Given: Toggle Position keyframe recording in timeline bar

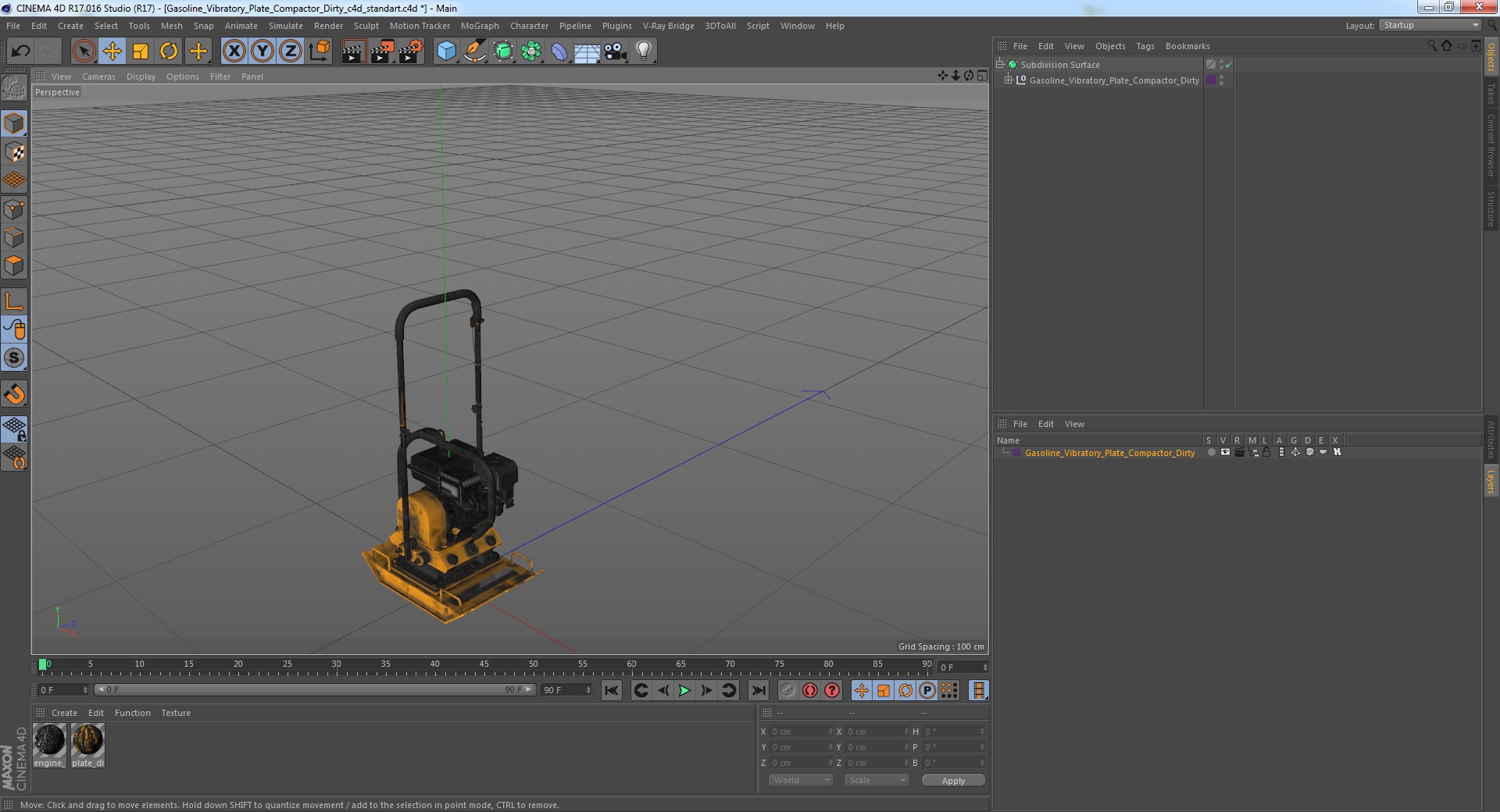Looking at the screenshot, I should point(861,690).
